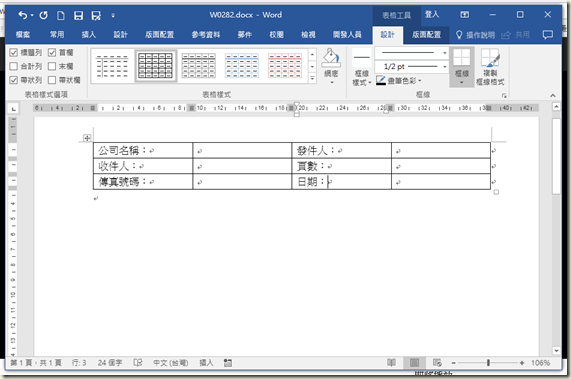Select the black grid table style thumbnail
The image size is (571, 379).
pyautogui.click(x=155, y=66)
